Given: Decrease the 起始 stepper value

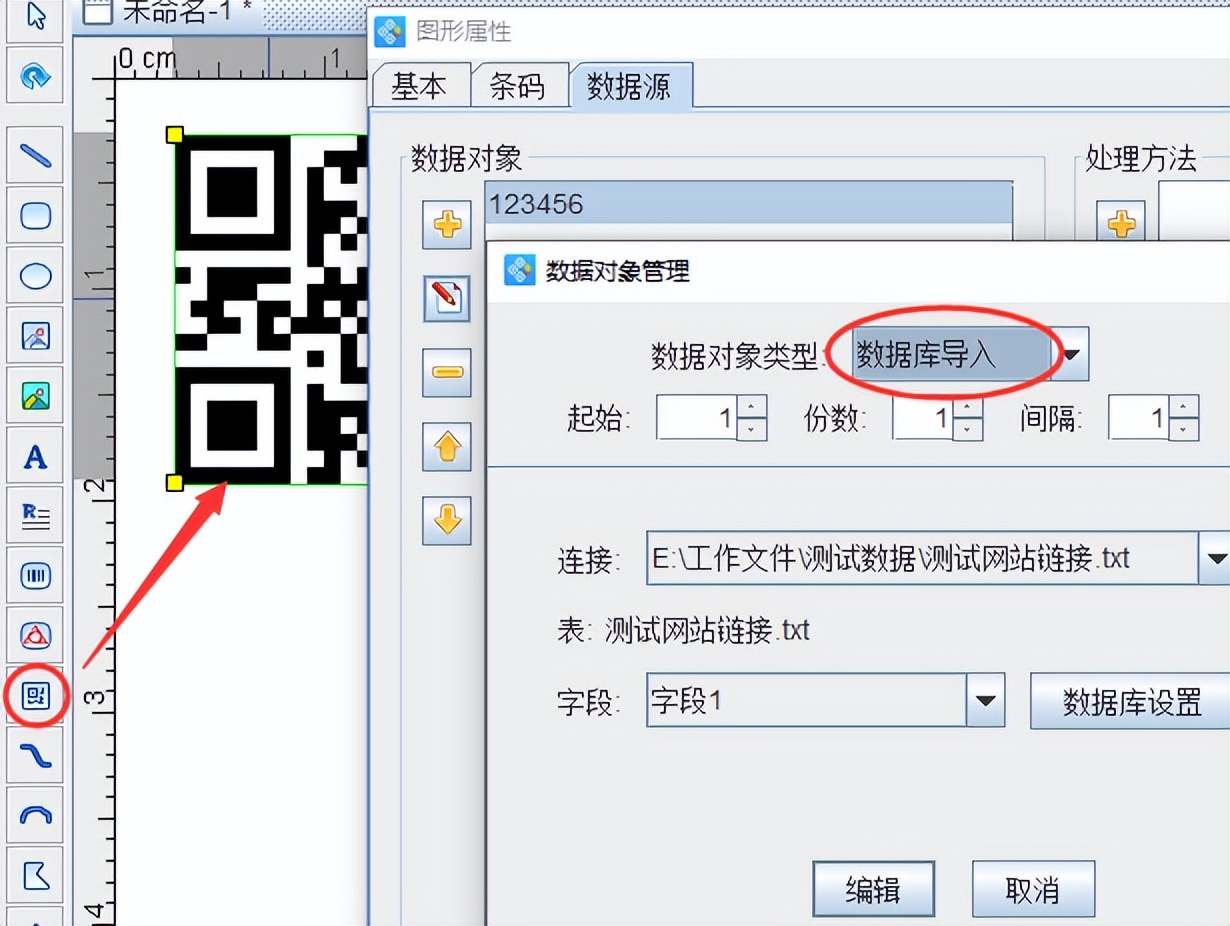Looking at the screenshot, I should pos(752,430).
